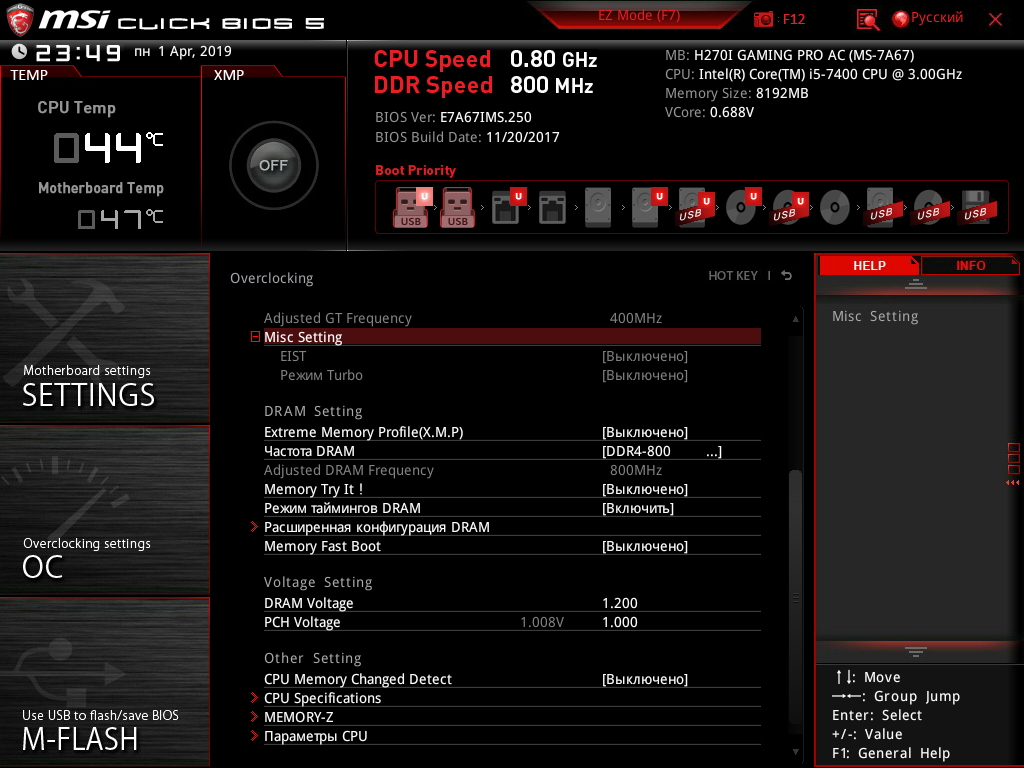
Task: Select the legacy USB CD/DVD boot device
Action: pyautogui.click(x=928, y=207)
